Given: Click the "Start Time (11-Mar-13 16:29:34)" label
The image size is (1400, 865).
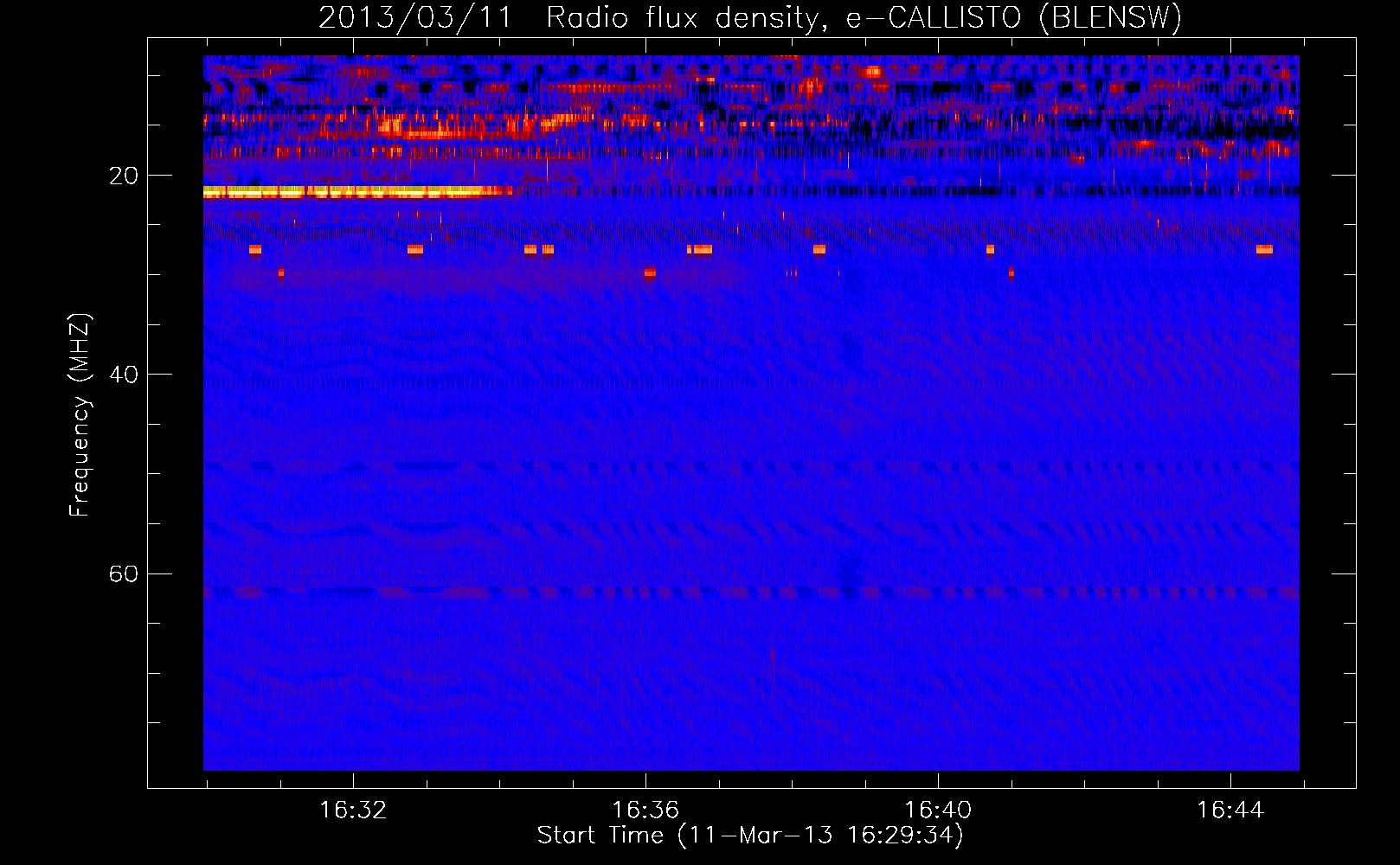Looking at the screenshot, I should click(750, 836).
